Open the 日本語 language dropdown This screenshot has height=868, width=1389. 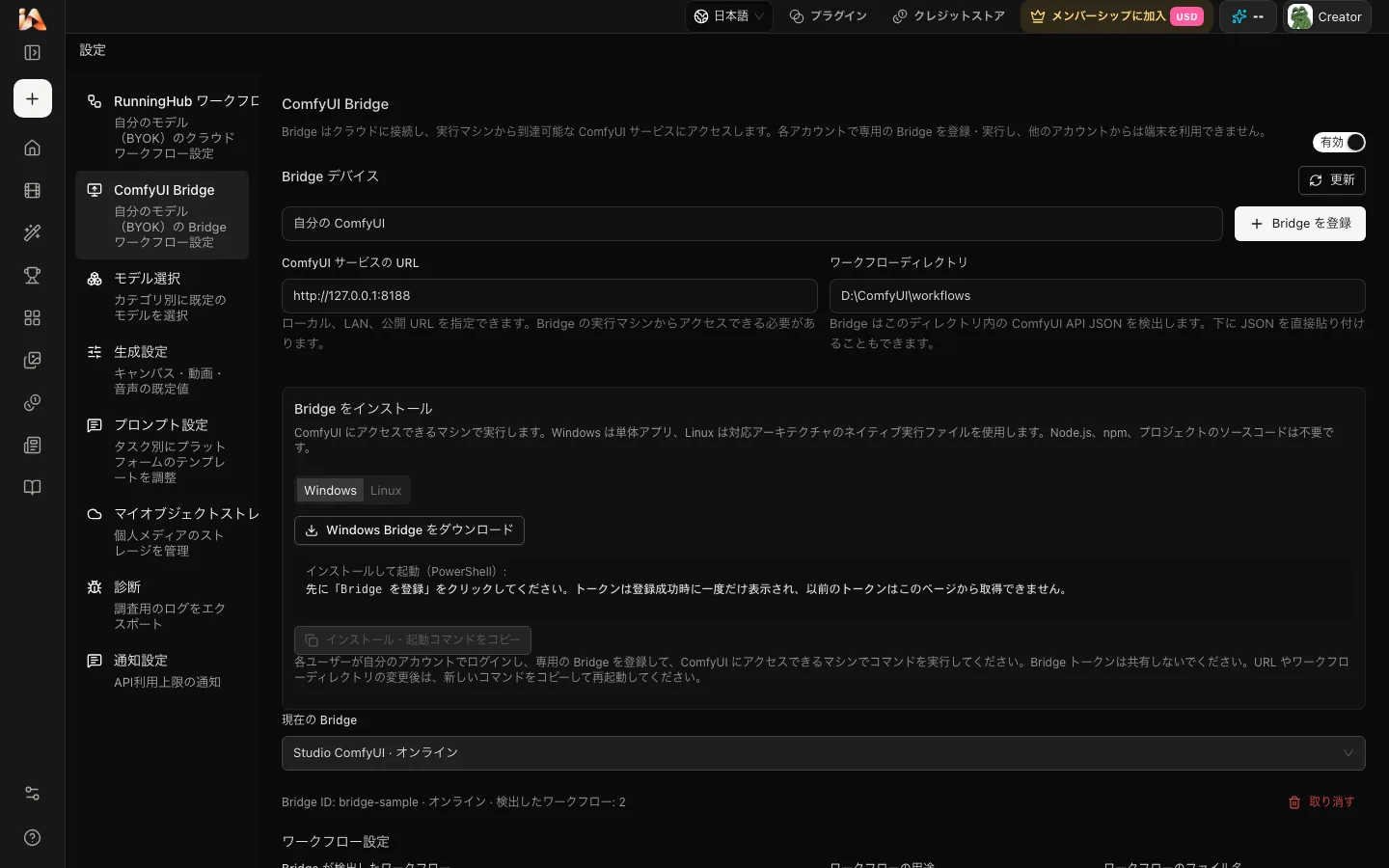click(x=728, y=16)
